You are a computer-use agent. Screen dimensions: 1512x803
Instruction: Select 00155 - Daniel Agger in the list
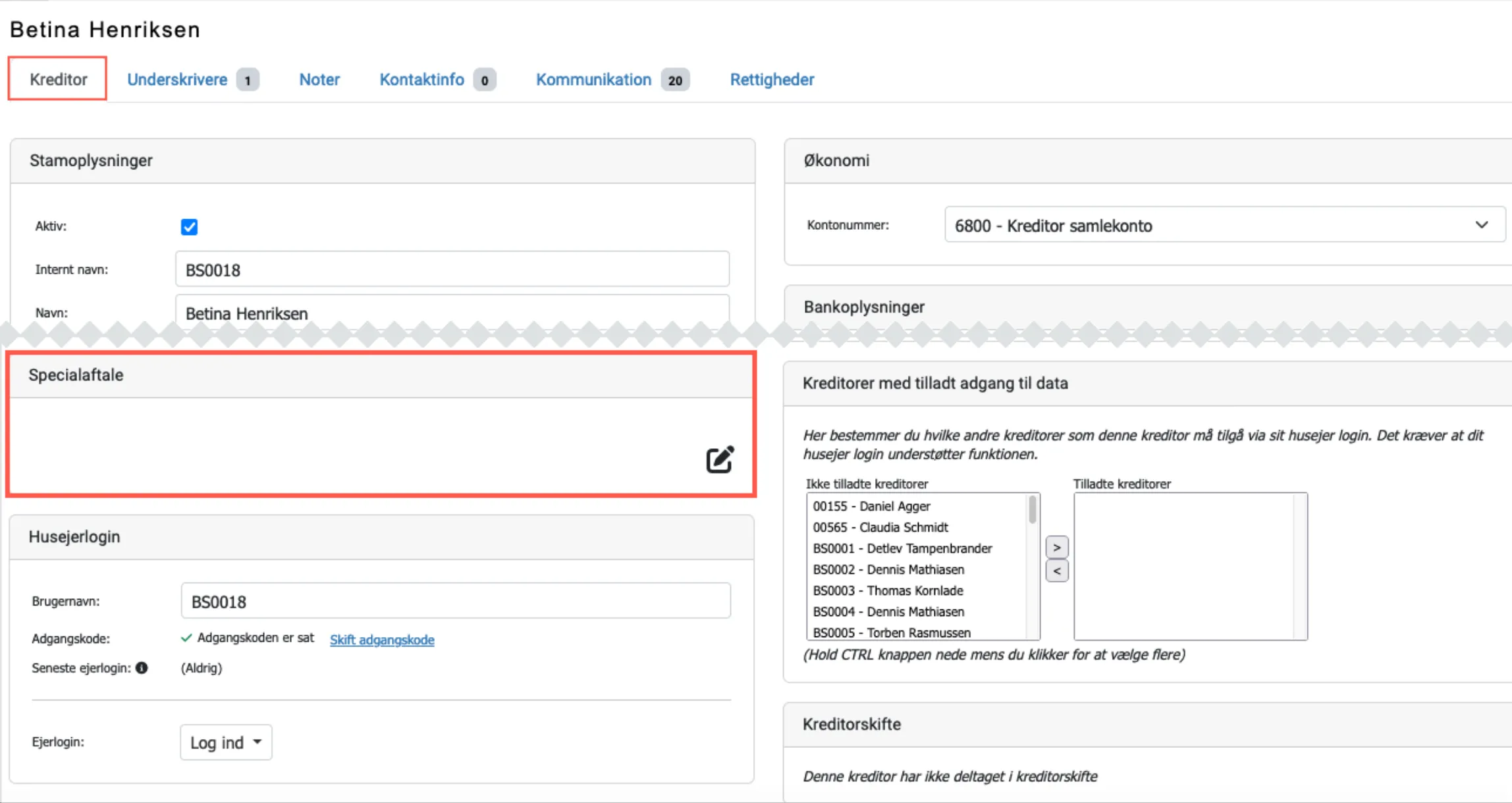click(x=871, y=506)
